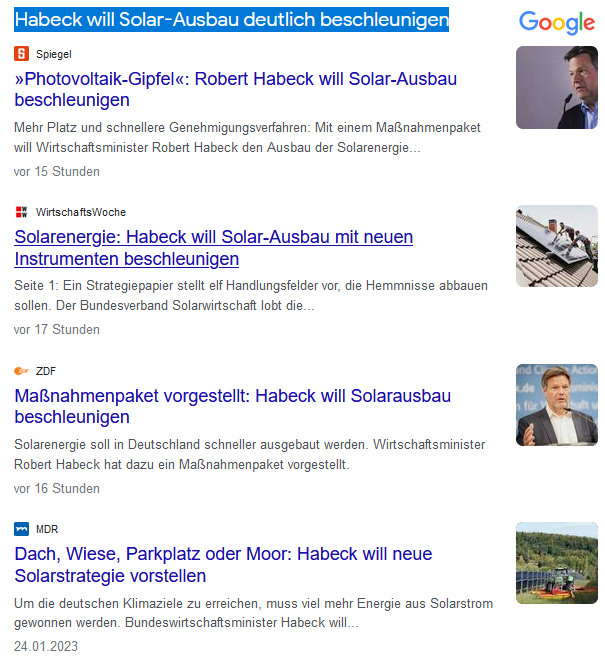Click ZDF article thumbnail image

(556, 405)
